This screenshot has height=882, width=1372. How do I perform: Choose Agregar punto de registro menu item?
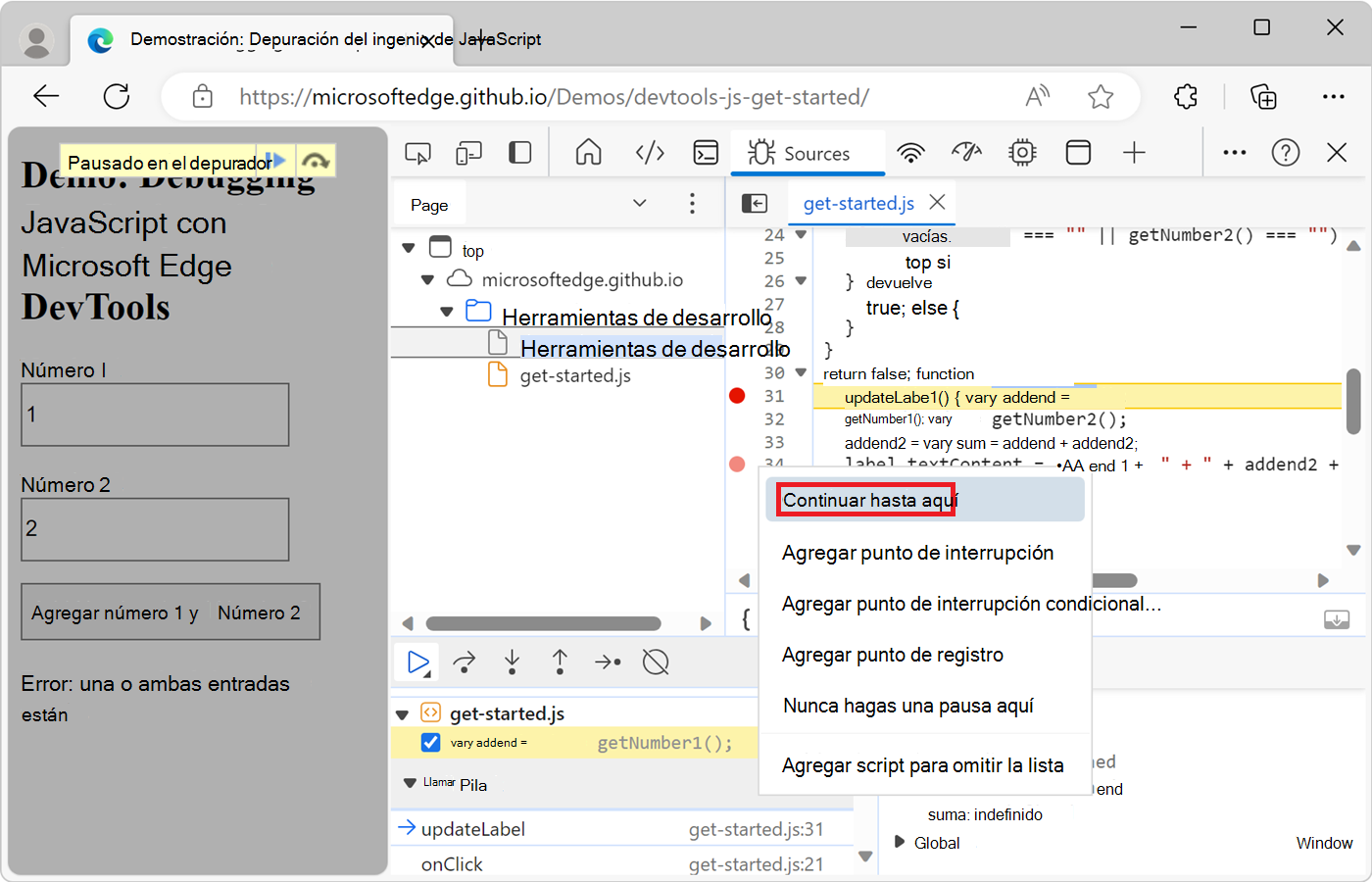pos(892,655)
